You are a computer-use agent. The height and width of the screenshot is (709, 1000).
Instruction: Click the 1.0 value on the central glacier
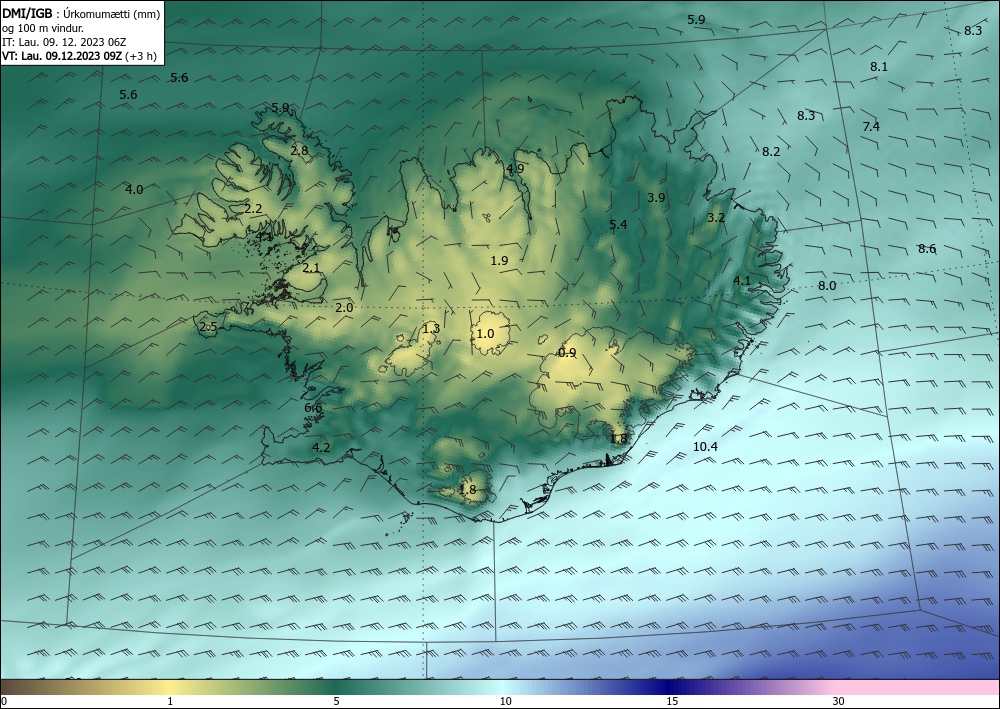pyautogui.click(x=485, y=334)
